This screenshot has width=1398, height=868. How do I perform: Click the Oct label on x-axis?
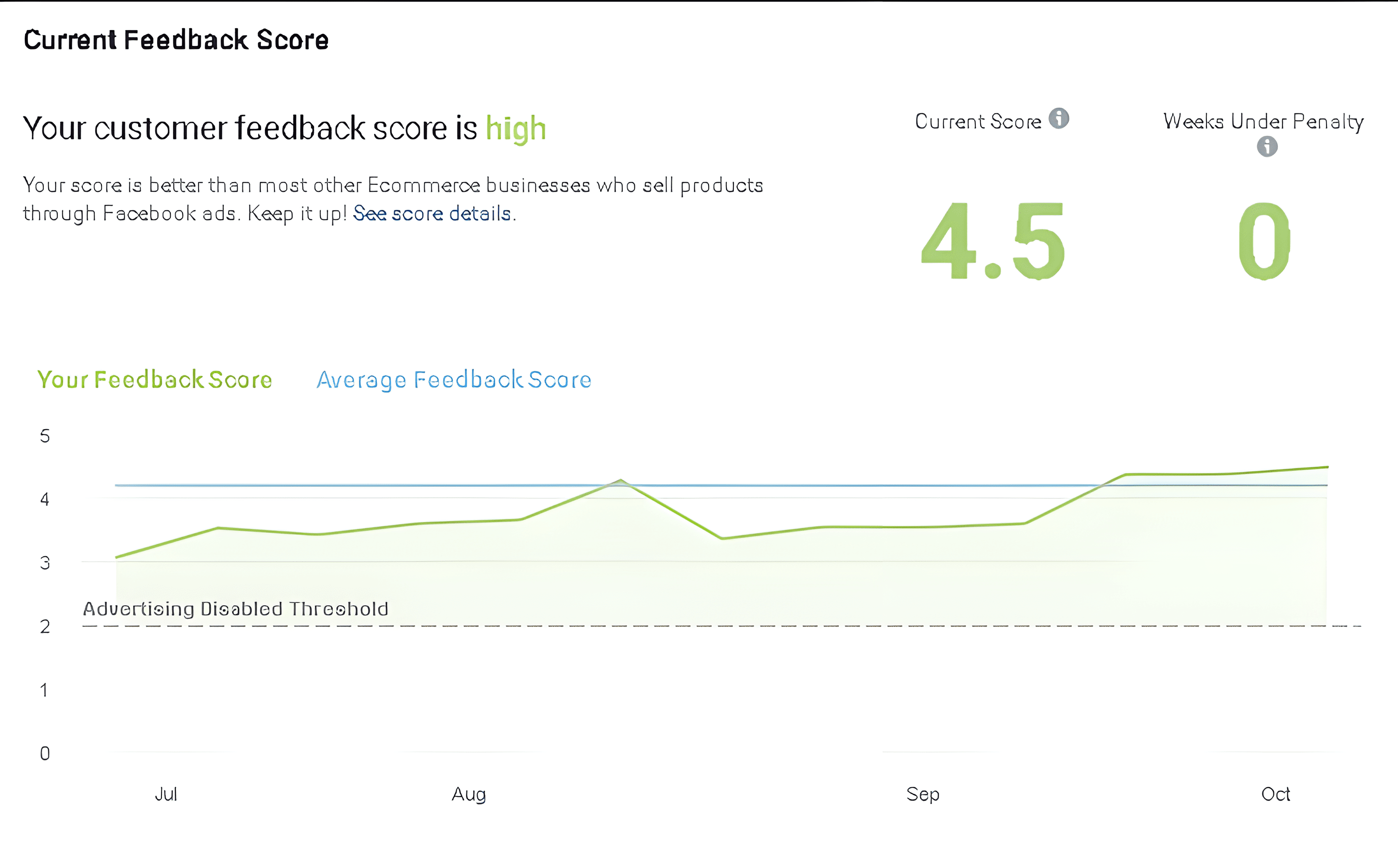tap(1275, 794)
